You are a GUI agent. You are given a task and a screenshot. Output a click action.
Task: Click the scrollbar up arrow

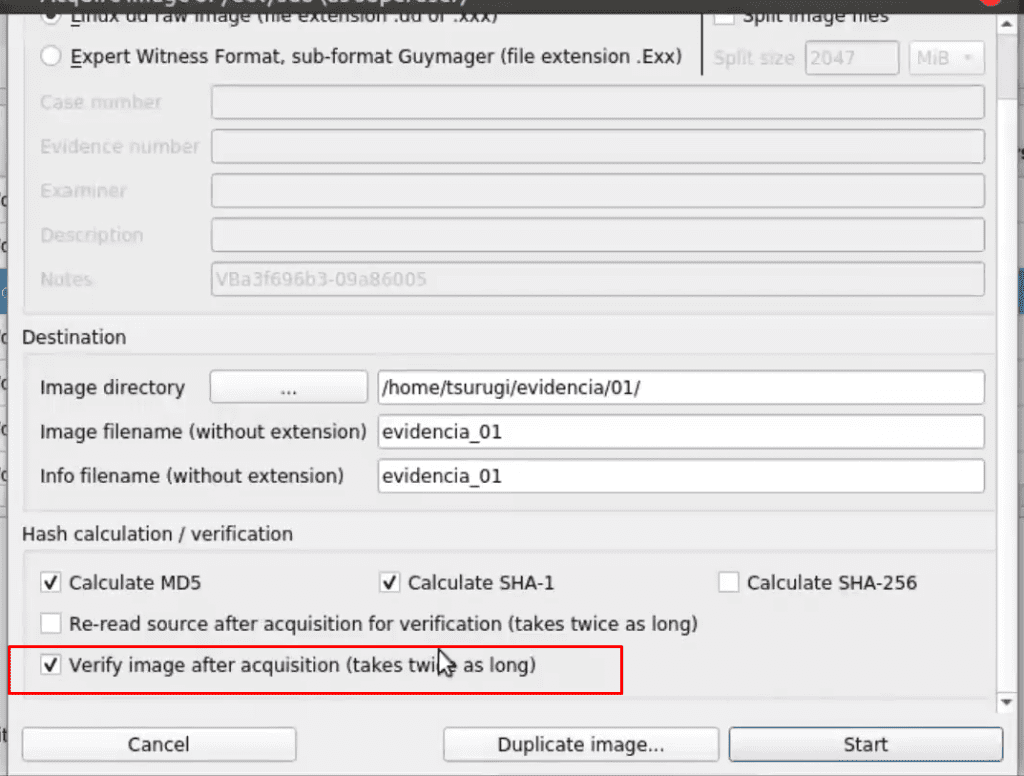[x=1006, y=24]
